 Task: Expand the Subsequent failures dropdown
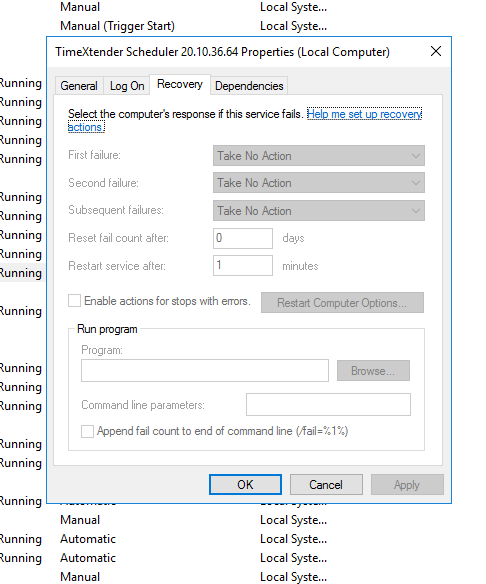coord(319,211)
